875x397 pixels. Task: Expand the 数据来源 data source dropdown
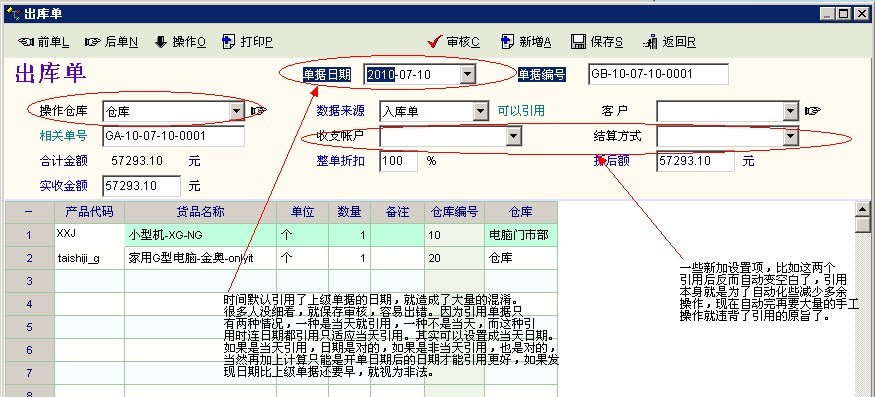[481, 111]
